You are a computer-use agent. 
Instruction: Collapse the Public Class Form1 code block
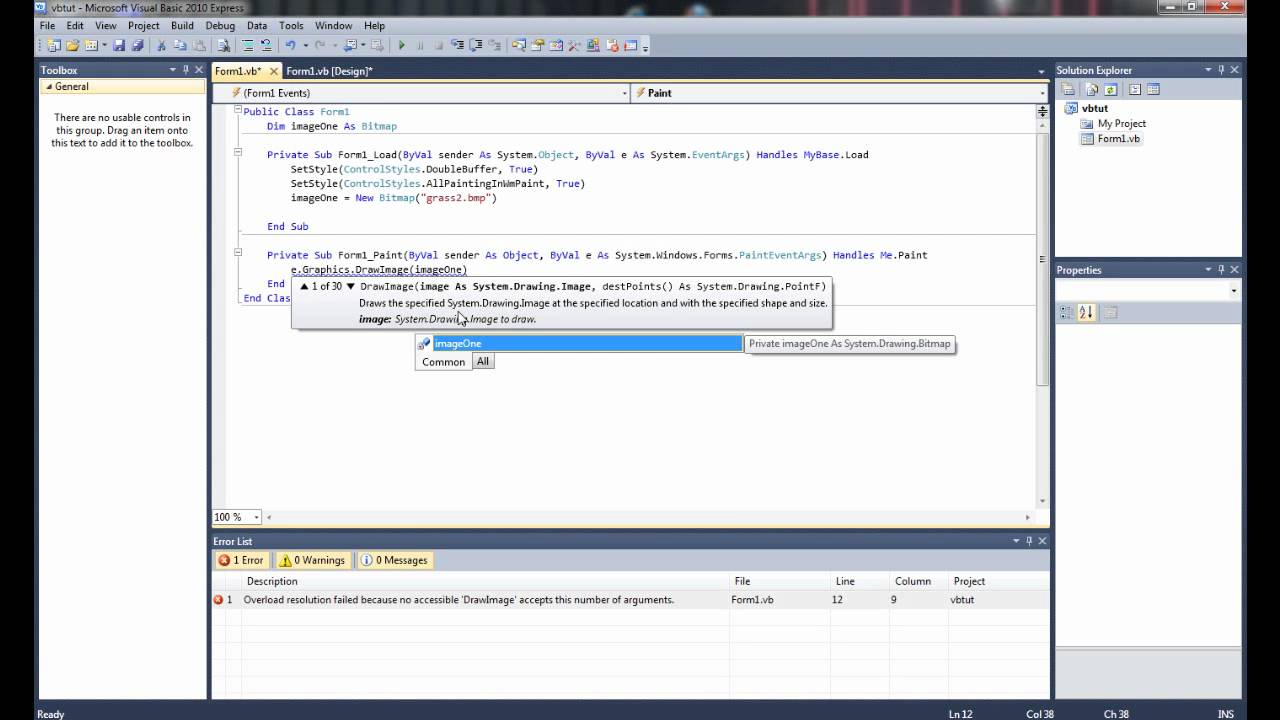[x=238, y=111]
